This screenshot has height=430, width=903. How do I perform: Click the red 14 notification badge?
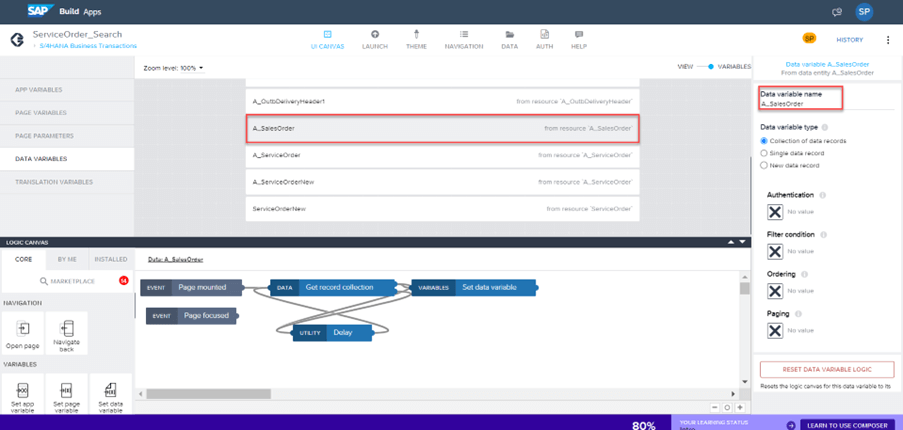123,281
